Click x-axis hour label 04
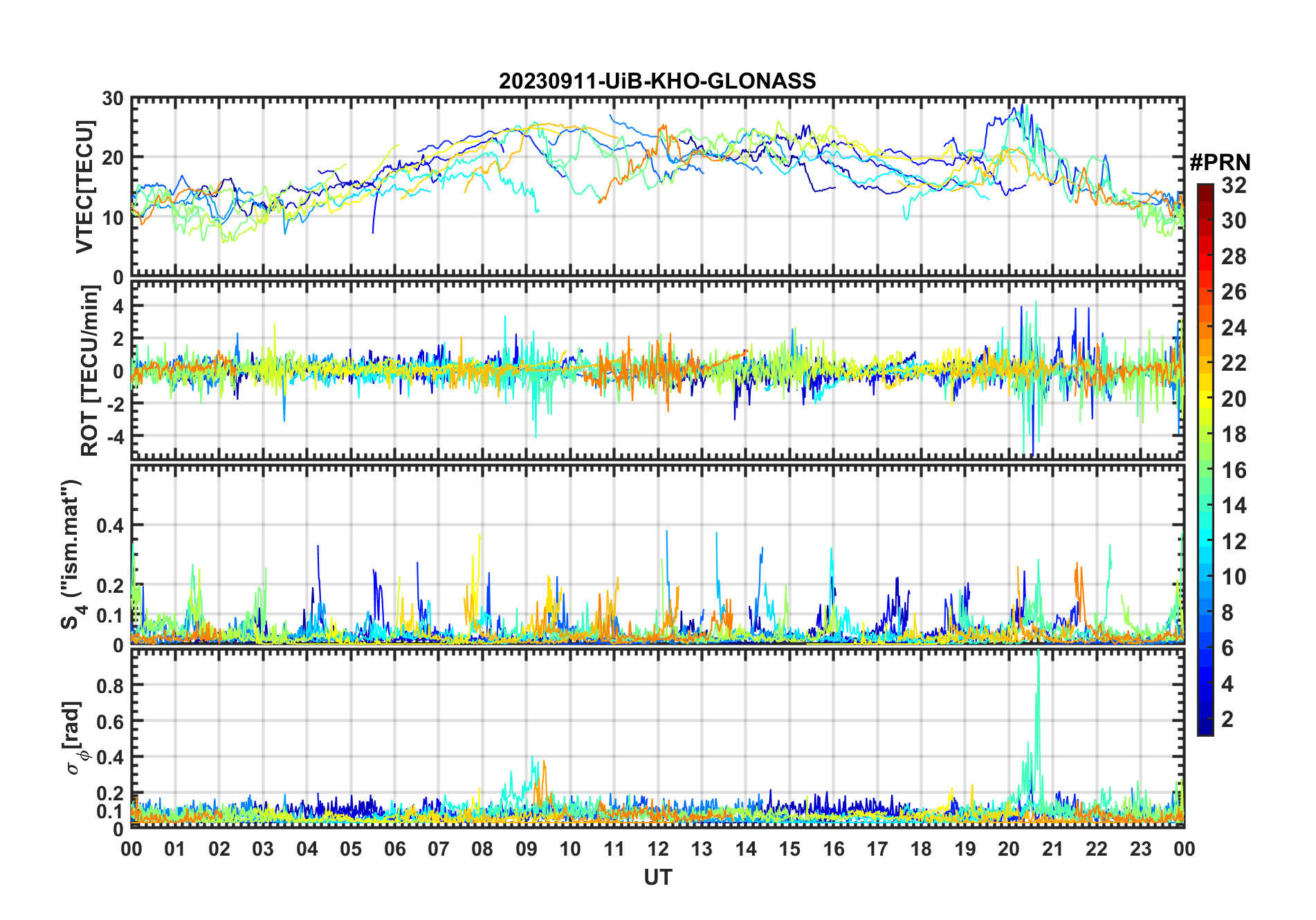This screenshot has height=920, width=1316. click(307, 849)
